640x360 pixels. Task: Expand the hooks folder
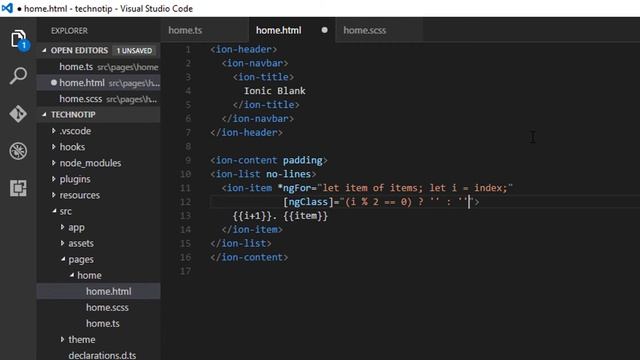coord(53,147)
